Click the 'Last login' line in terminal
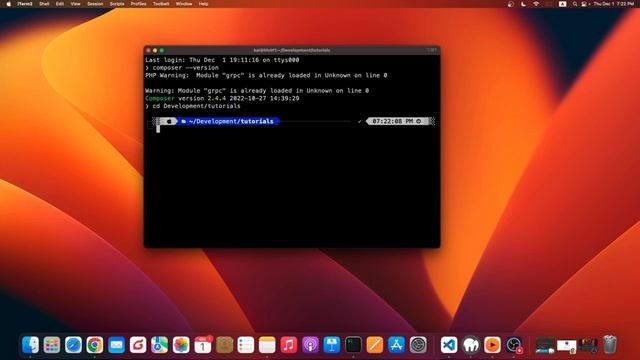640x360 pixels. pos(222,60)
